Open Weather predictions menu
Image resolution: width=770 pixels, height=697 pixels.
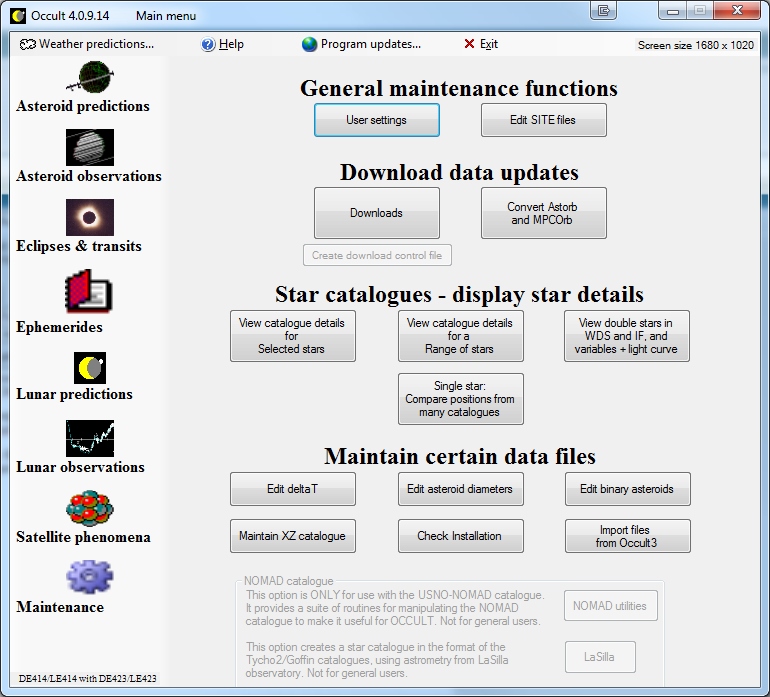pyautogui.click(x=87, y=44)
